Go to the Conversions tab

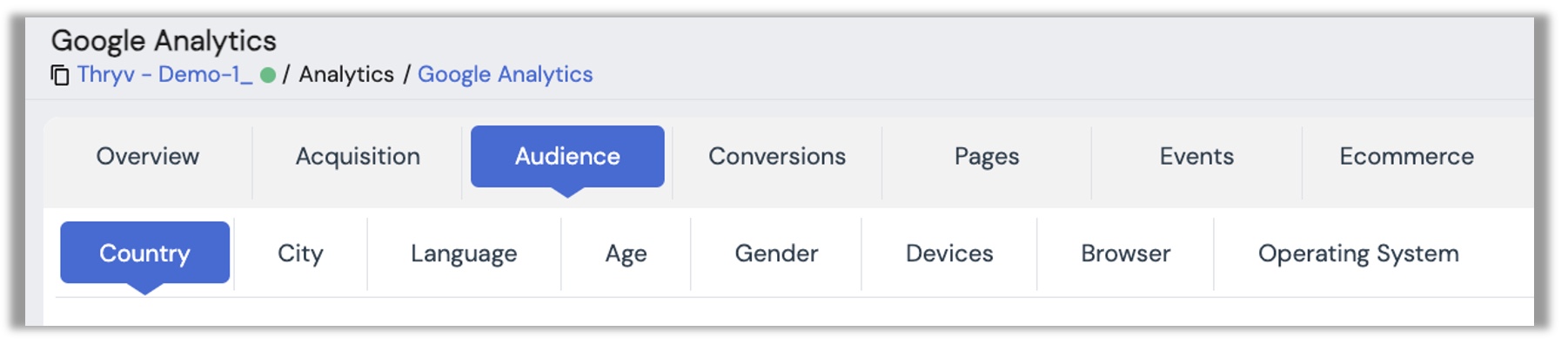coord(777,157)
